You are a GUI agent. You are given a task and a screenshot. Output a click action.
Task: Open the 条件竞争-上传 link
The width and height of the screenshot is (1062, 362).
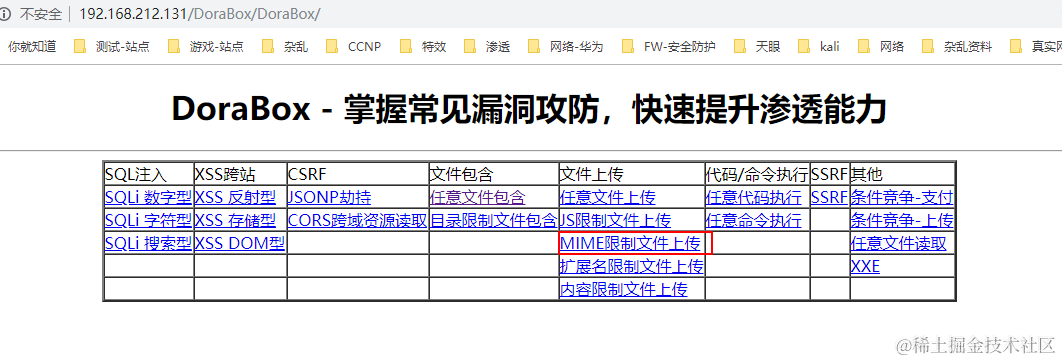[902, 220]
